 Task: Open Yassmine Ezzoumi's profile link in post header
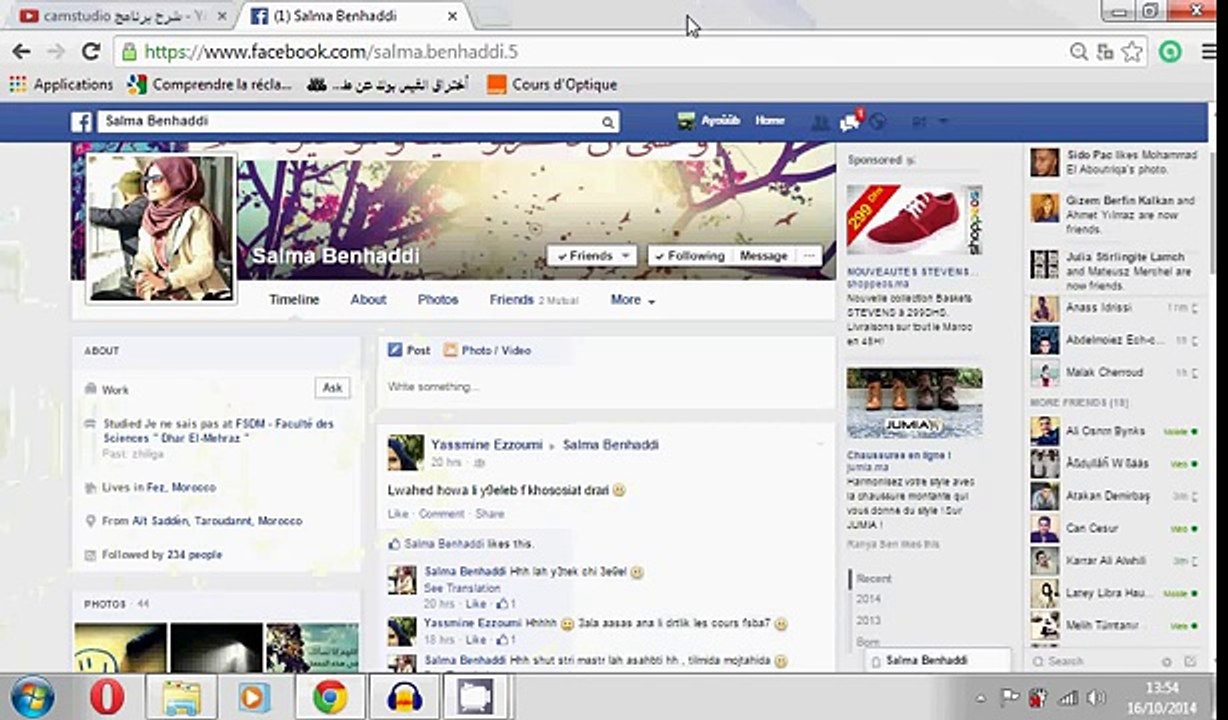pos(488,444)
